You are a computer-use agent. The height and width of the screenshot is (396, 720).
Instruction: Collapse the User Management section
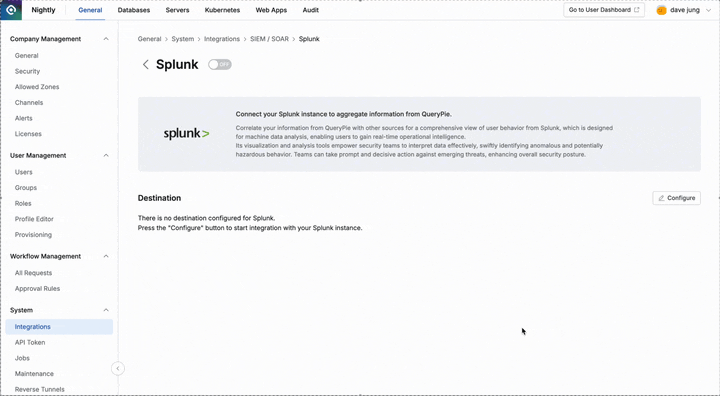pyautogui.click(x=106, y=156)
